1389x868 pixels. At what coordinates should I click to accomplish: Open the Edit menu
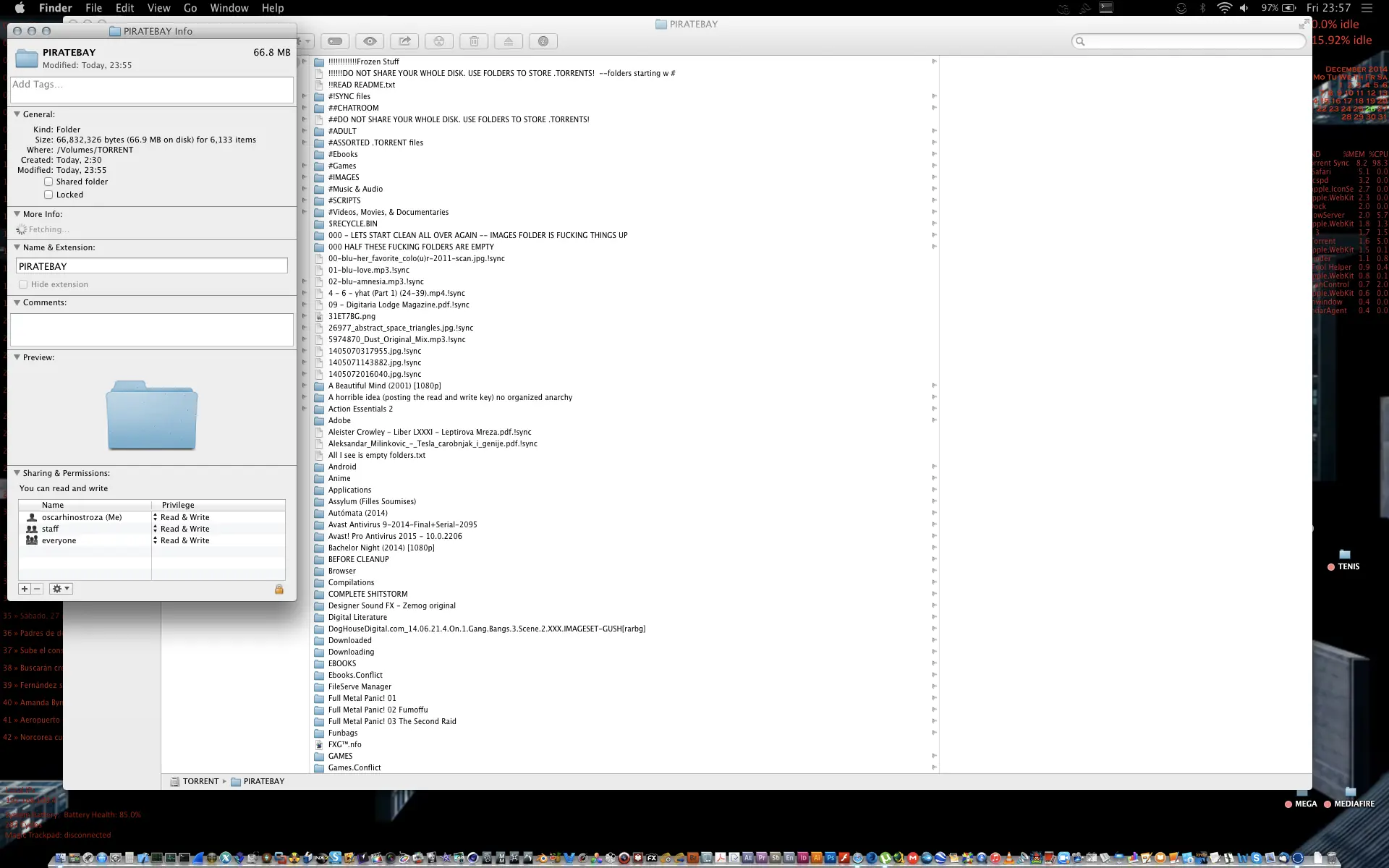(x=124, y=8)
